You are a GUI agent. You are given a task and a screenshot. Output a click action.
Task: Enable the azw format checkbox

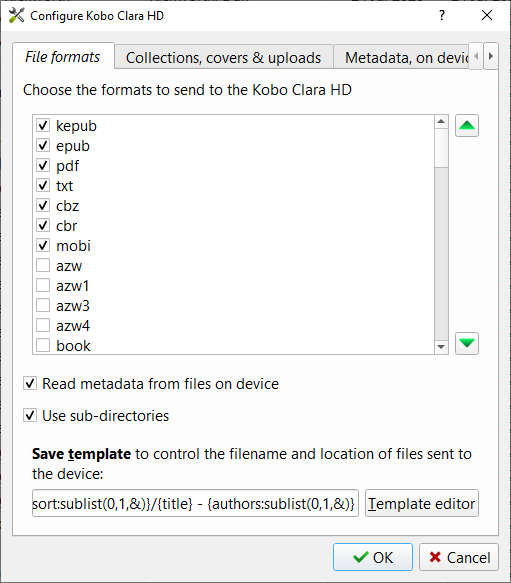(x=43, y=265)
